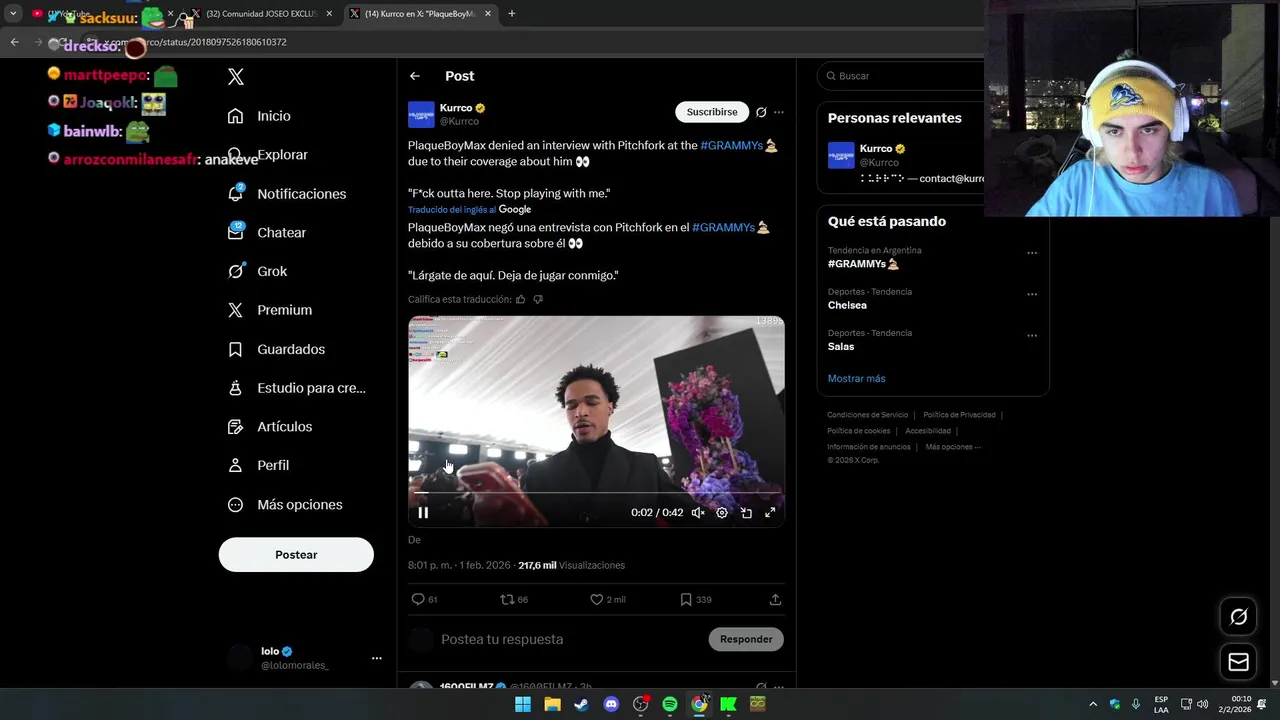
Task: Expand Más opciones in sidebar
Action: [x=285, y=505]
